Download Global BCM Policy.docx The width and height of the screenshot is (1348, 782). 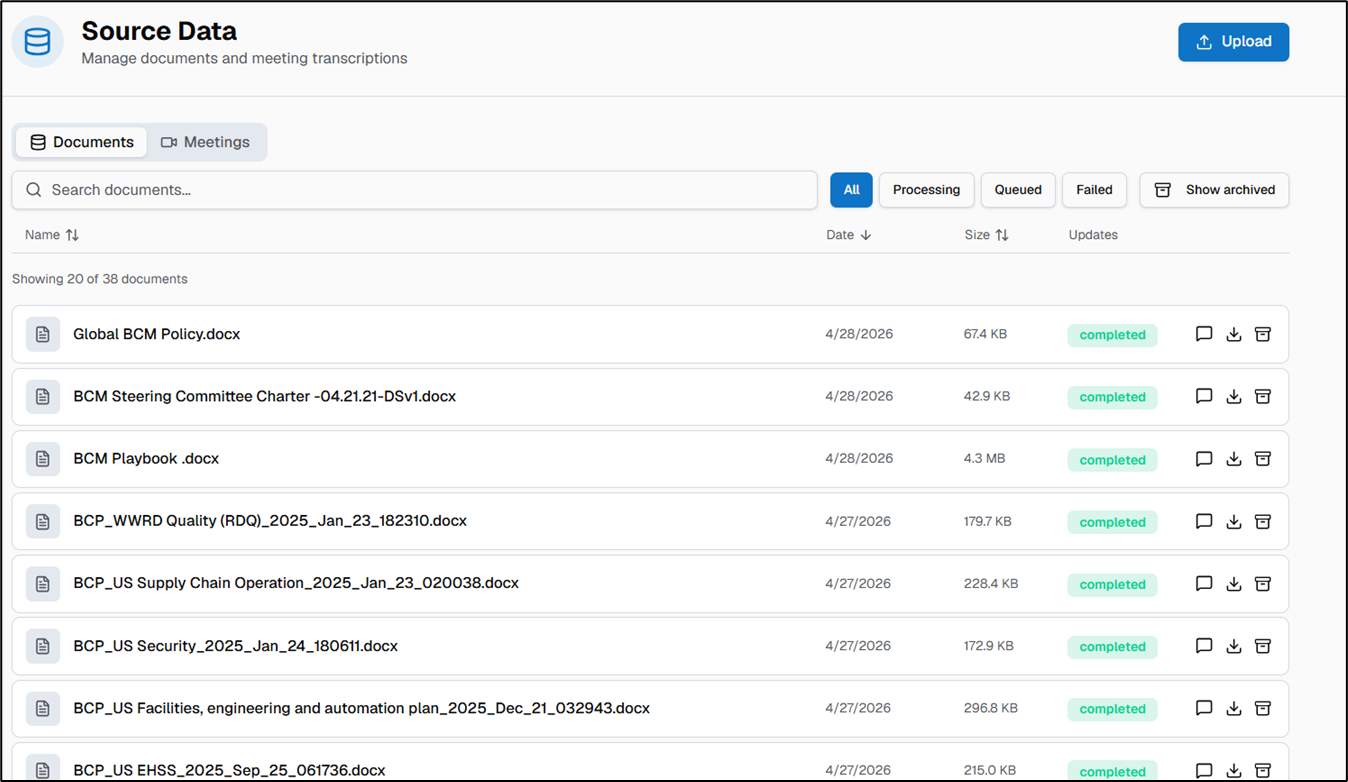(x=1234, y=334)
